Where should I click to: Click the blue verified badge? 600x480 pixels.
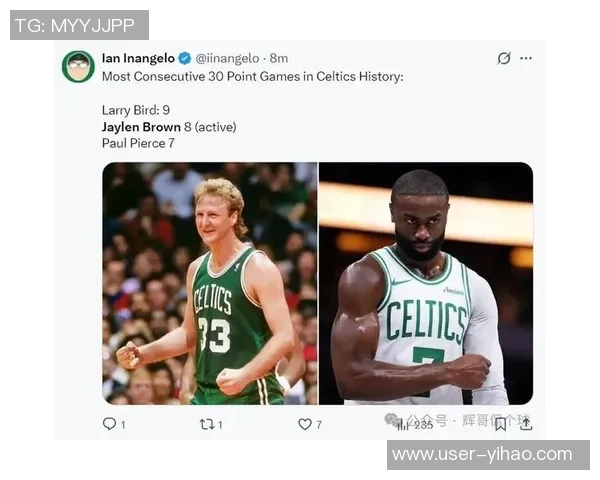click(x=185, y=58)
